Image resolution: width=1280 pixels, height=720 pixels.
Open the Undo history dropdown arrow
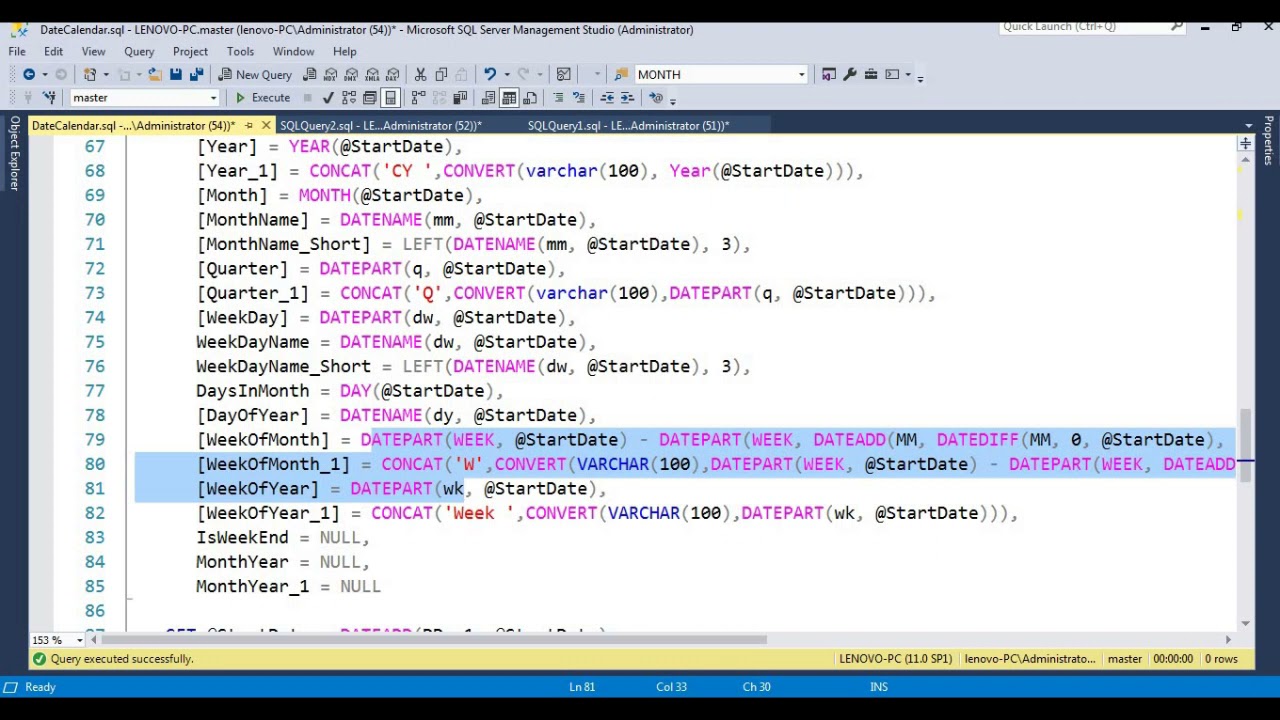[505, 74]
